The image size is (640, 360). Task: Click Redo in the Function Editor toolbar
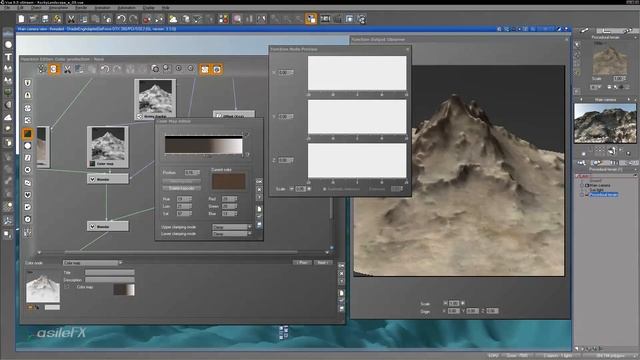click(x=117, y=69)
